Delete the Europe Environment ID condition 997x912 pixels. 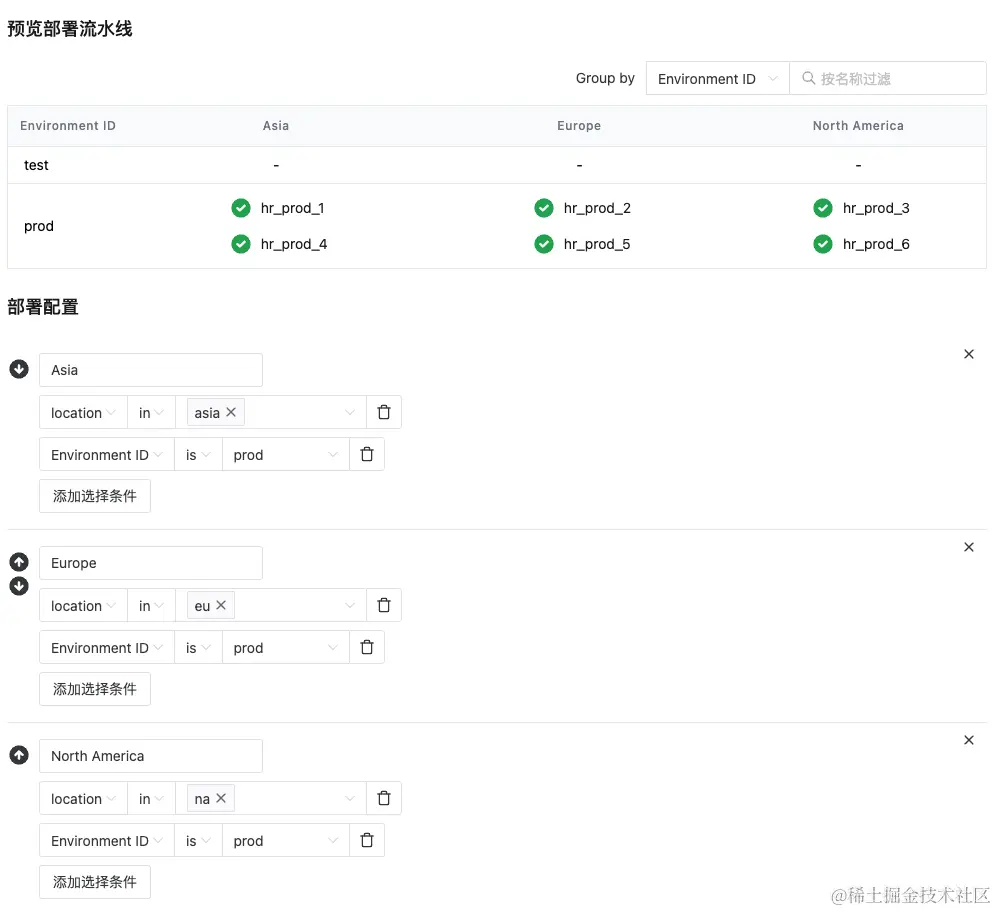367,647
